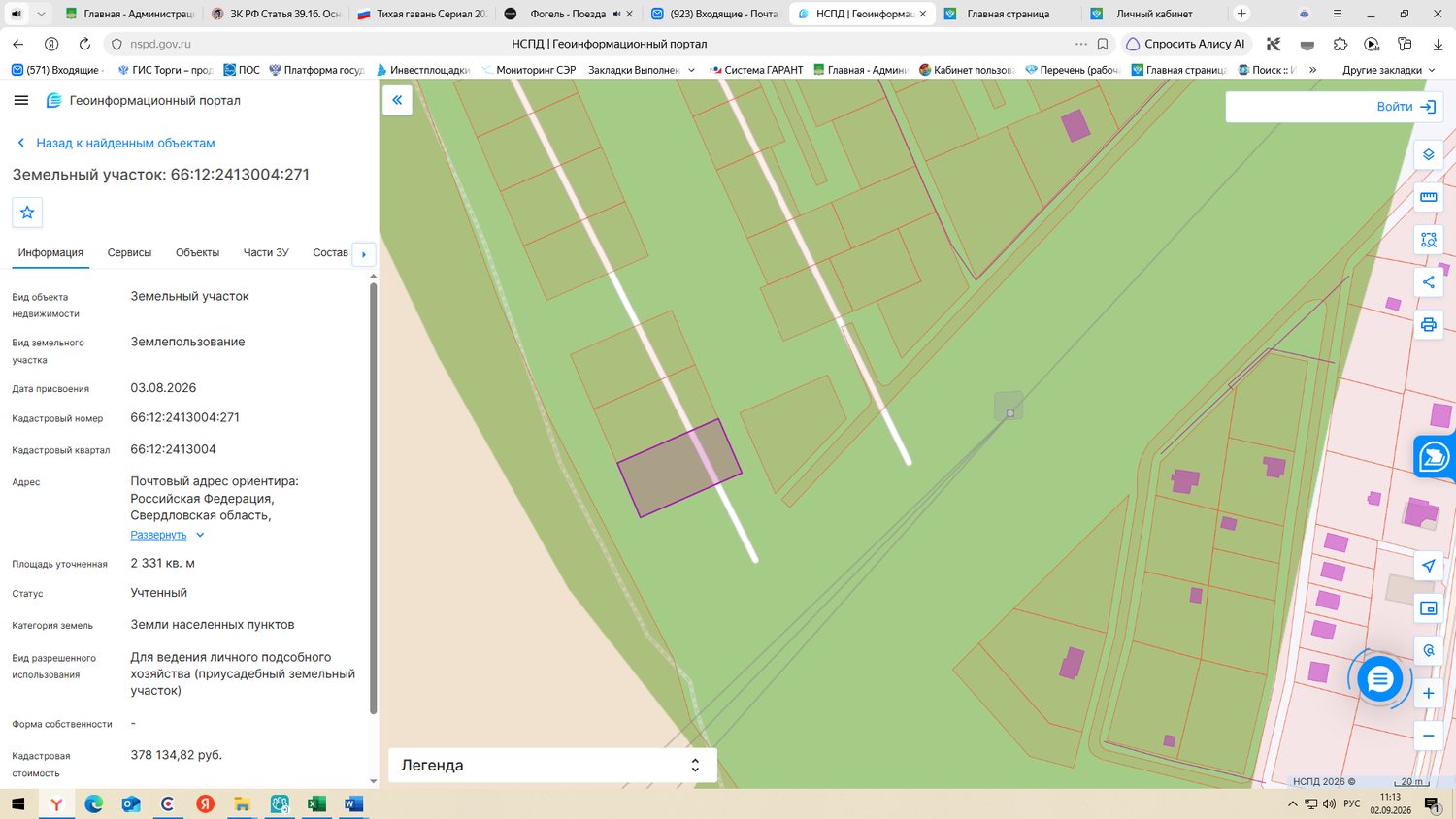Add the land parcel to favorites
The height and width of the screenshot is (819, 1456).
tap(27, 213)
